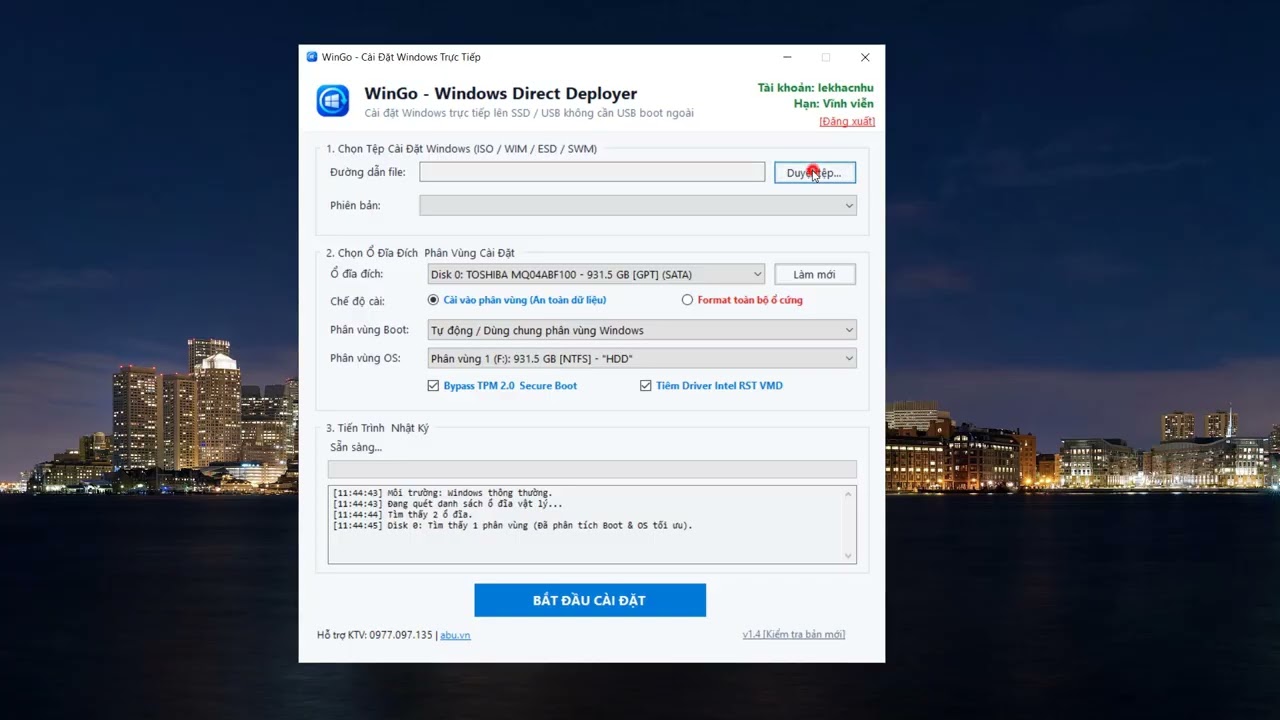Click log line 'Đang quét danh sách ổ đĩa vật lý'

pos(447,504)
